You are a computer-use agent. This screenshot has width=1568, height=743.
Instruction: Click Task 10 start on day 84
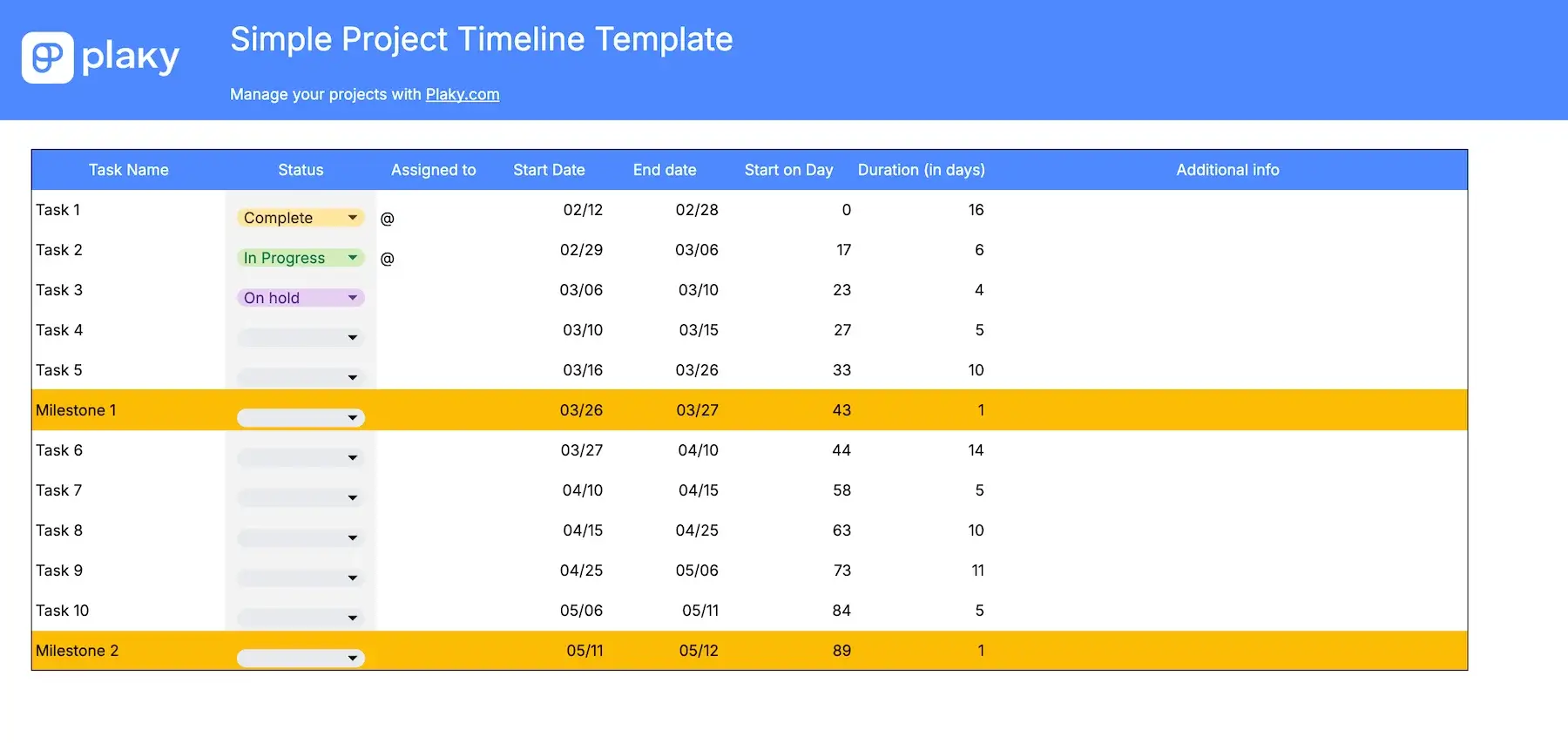(x=841, y=611)
